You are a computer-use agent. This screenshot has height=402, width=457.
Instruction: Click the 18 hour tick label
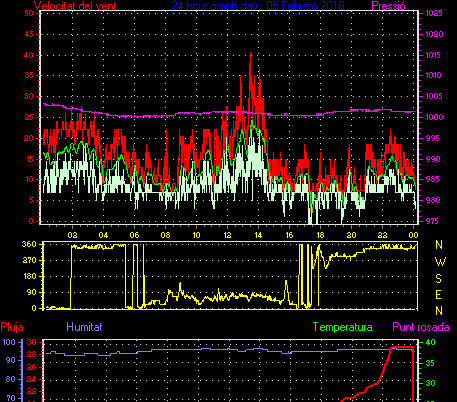click(320, 235)
